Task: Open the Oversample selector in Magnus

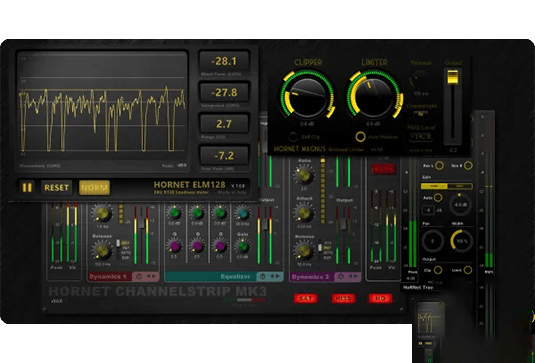Action: (x=421, y=114)
